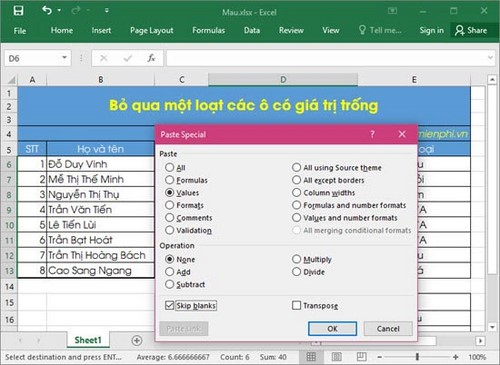
Task: Select the Add operation radio button
Action: (x=170, y=272)
